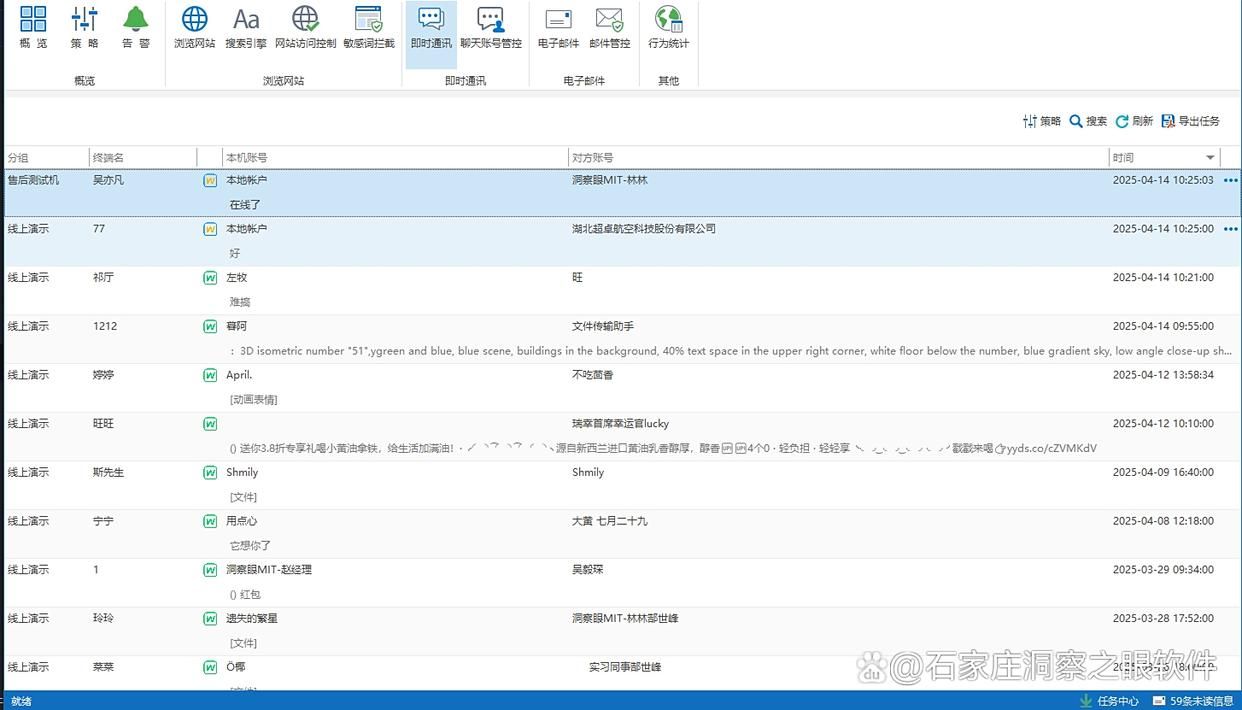Click the WeChat icon in 玲玲 row
The height and width of the screenshot is (710, 1242).
click(210, 619)
